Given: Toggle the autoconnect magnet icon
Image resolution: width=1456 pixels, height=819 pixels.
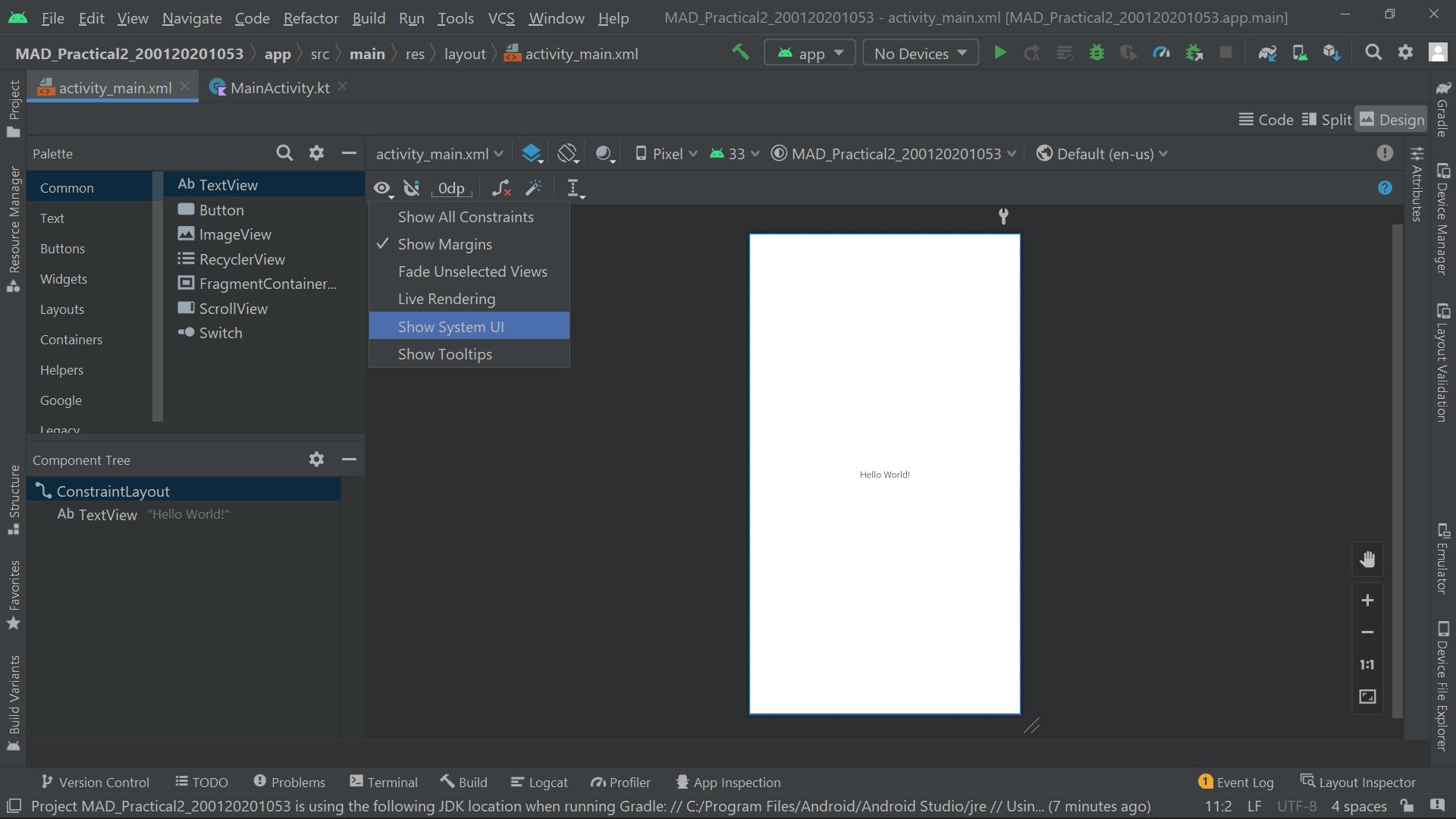Looking at the screenshot, I should point(412,188).
